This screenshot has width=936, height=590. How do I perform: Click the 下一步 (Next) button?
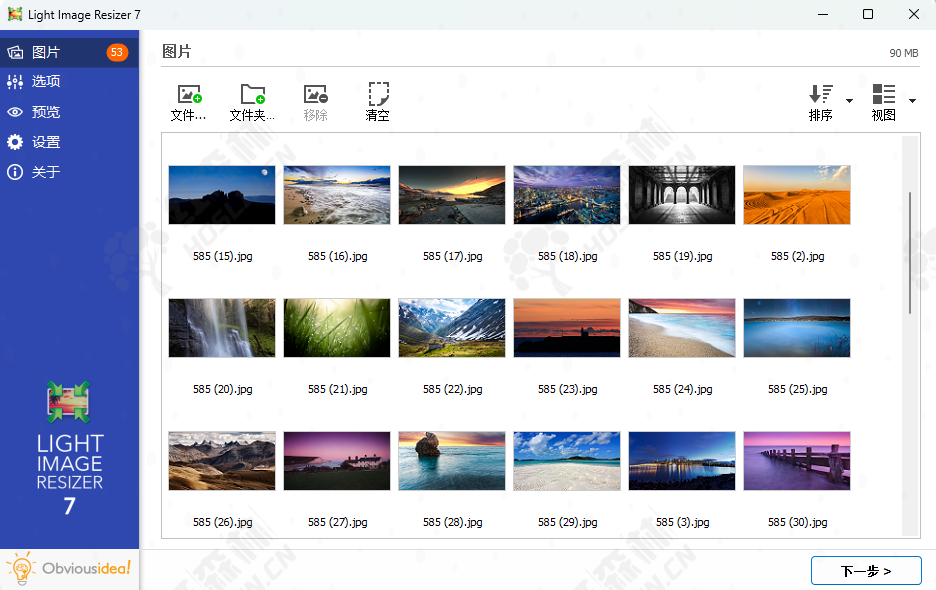pos(866,571)
